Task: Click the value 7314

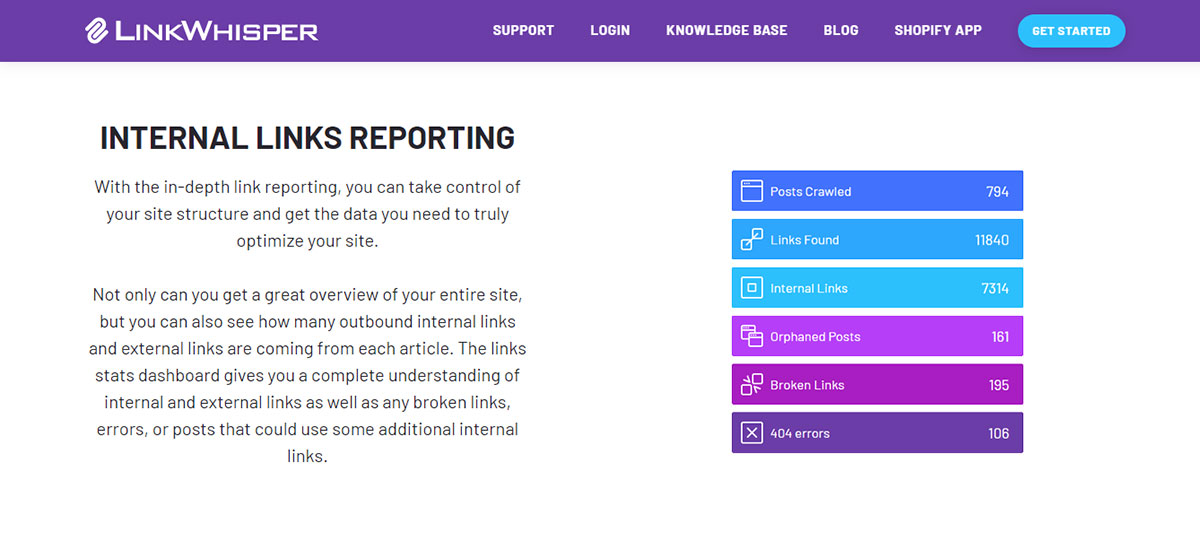Action: (995, 288)
